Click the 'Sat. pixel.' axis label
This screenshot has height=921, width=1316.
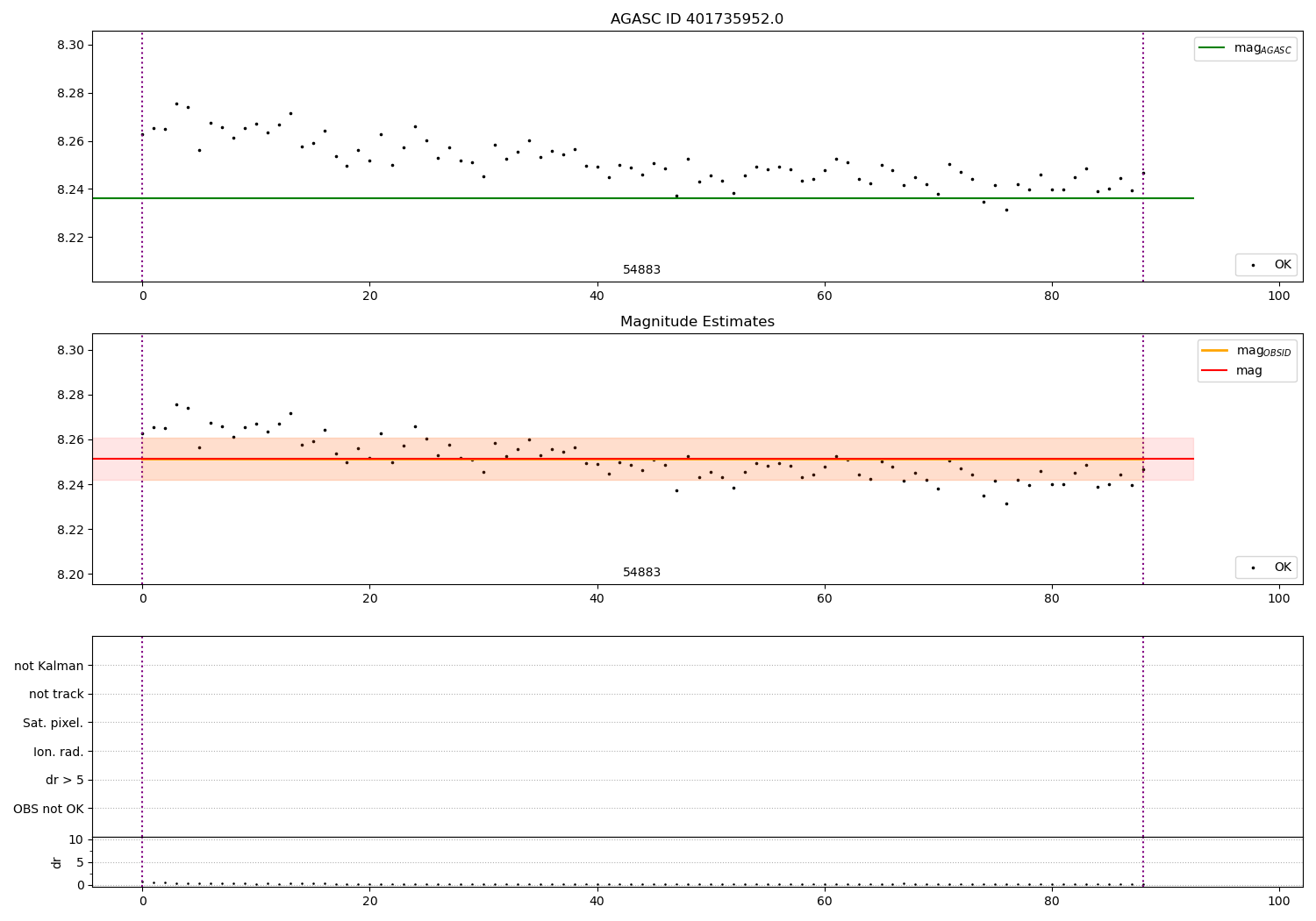coord(54,723)
